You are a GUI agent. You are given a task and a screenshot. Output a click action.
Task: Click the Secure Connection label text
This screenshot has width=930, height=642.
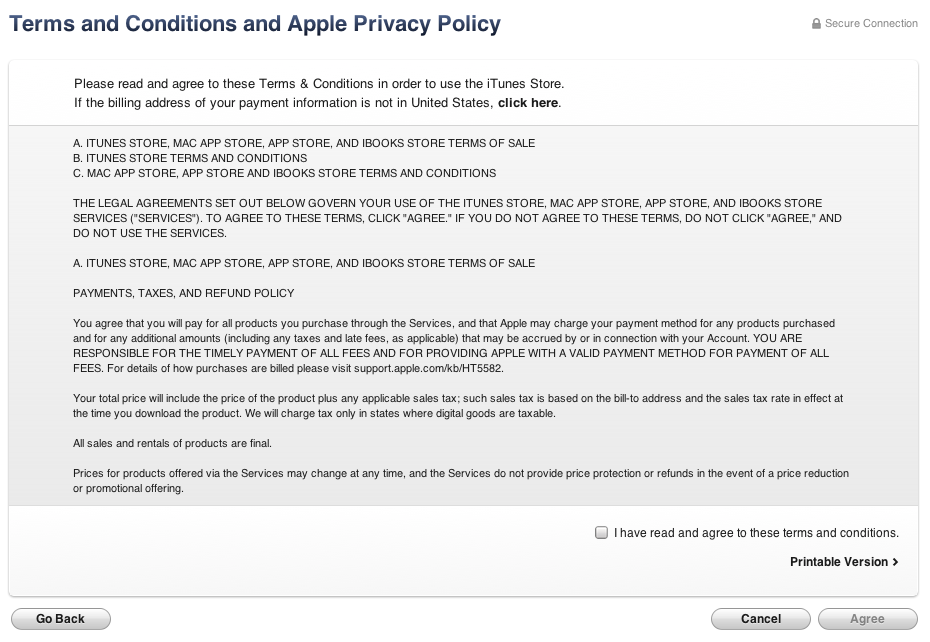pyautogui.click(x=871, y=24)
